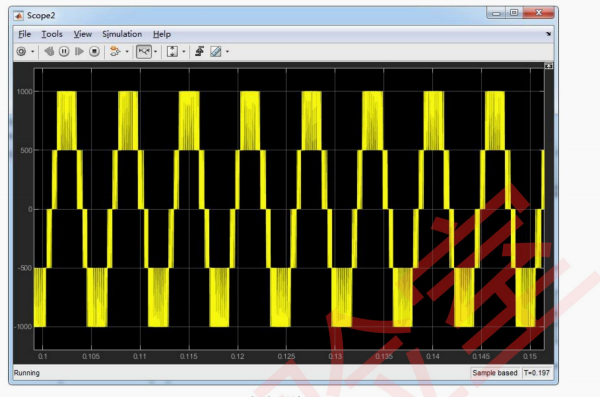Click the maximize axes icon at plot corner
The image size is (600, 397).
(x=549, y=66)
